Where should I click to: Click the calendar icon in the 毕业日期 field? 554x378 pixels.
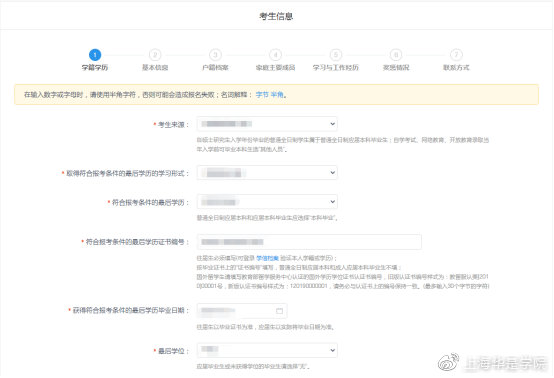[279, 311]
